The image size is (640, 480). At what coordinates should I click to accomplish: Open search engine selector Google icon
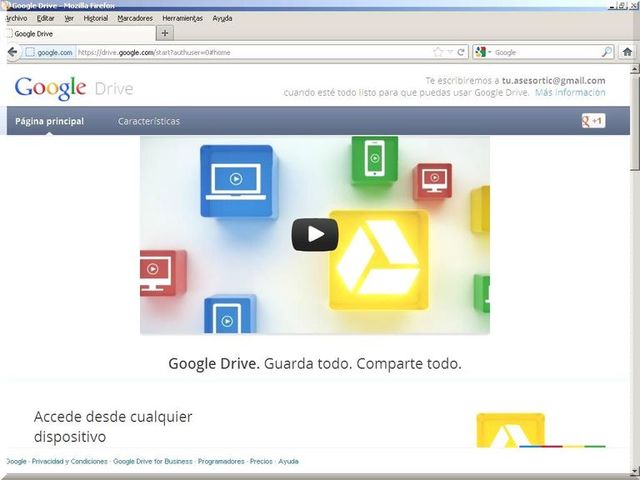pos(481,52)
